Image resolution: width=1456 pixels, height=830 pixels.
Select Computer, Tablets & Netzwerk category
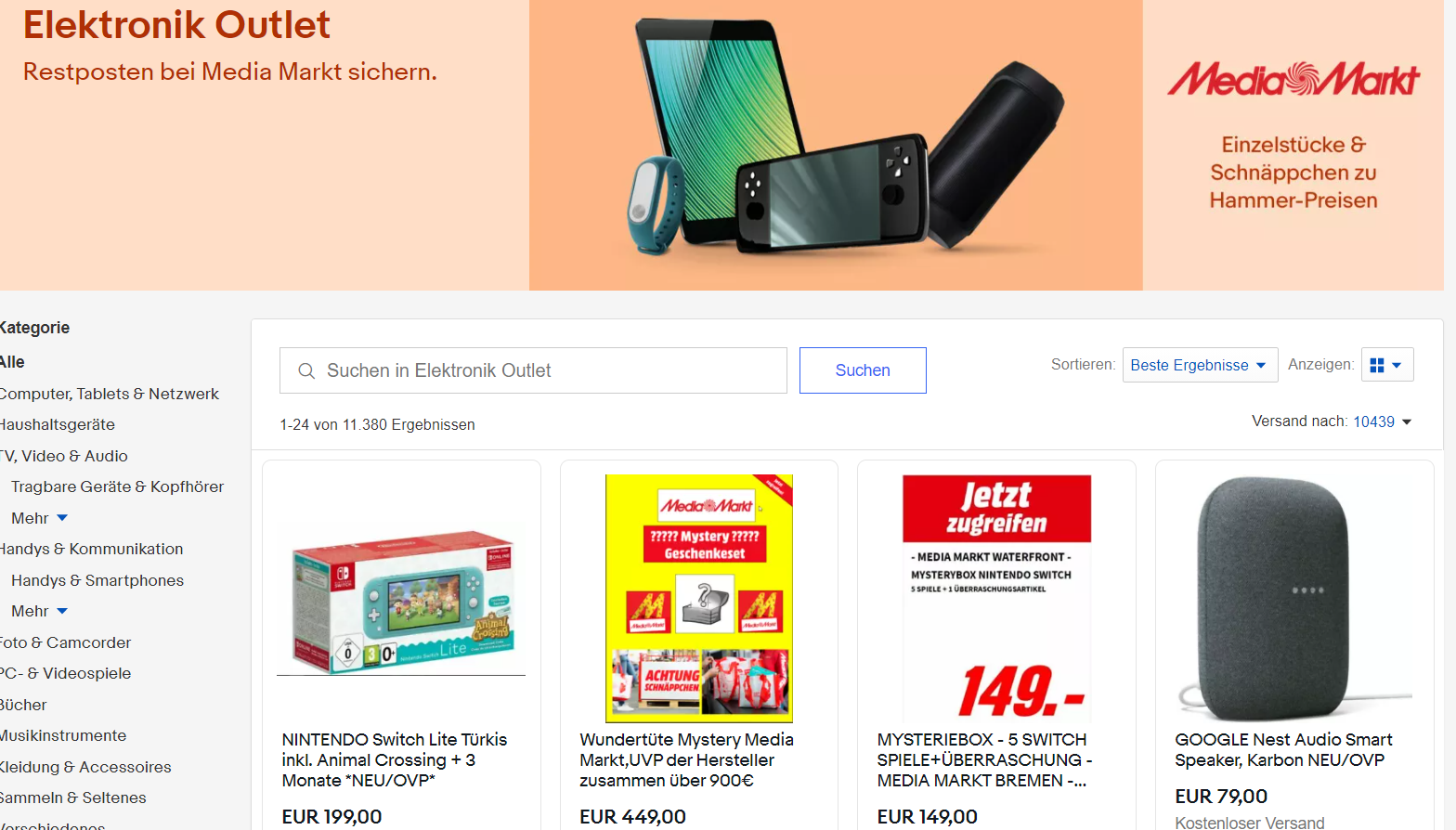pos(109,394)
